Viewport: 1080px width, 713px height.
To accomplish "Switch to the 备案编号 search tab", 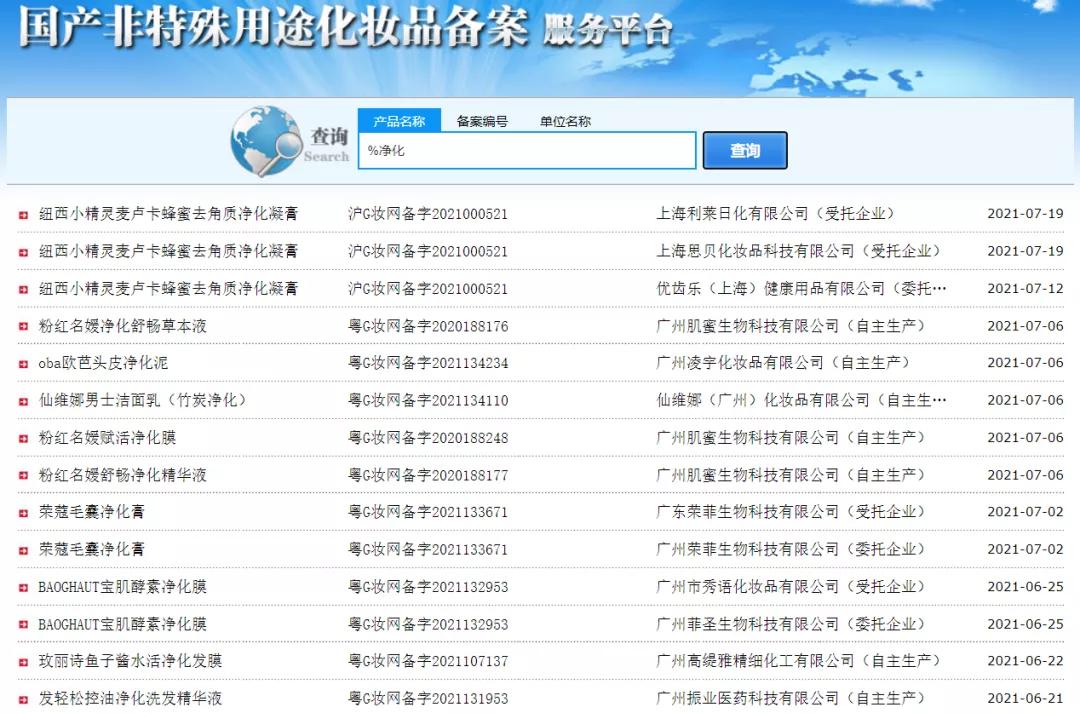I will tap(484, 120).
